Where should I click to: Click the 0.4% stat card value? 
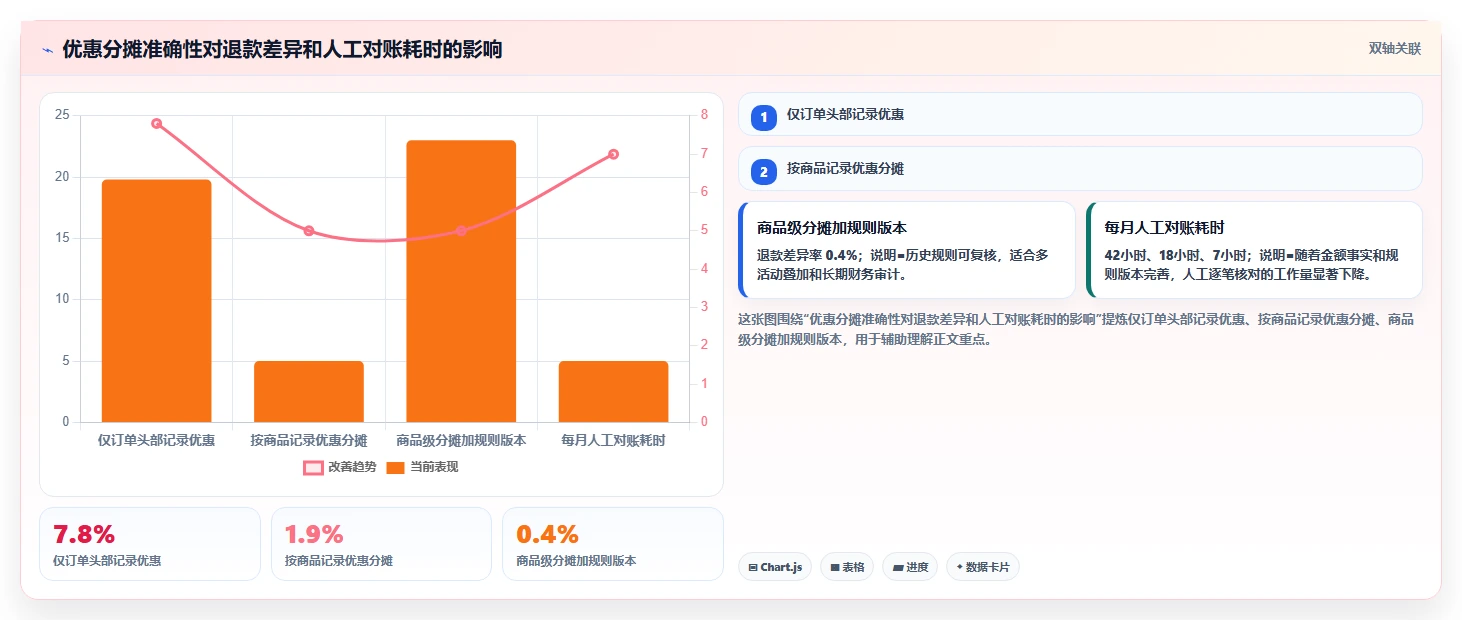coord(547,534)
